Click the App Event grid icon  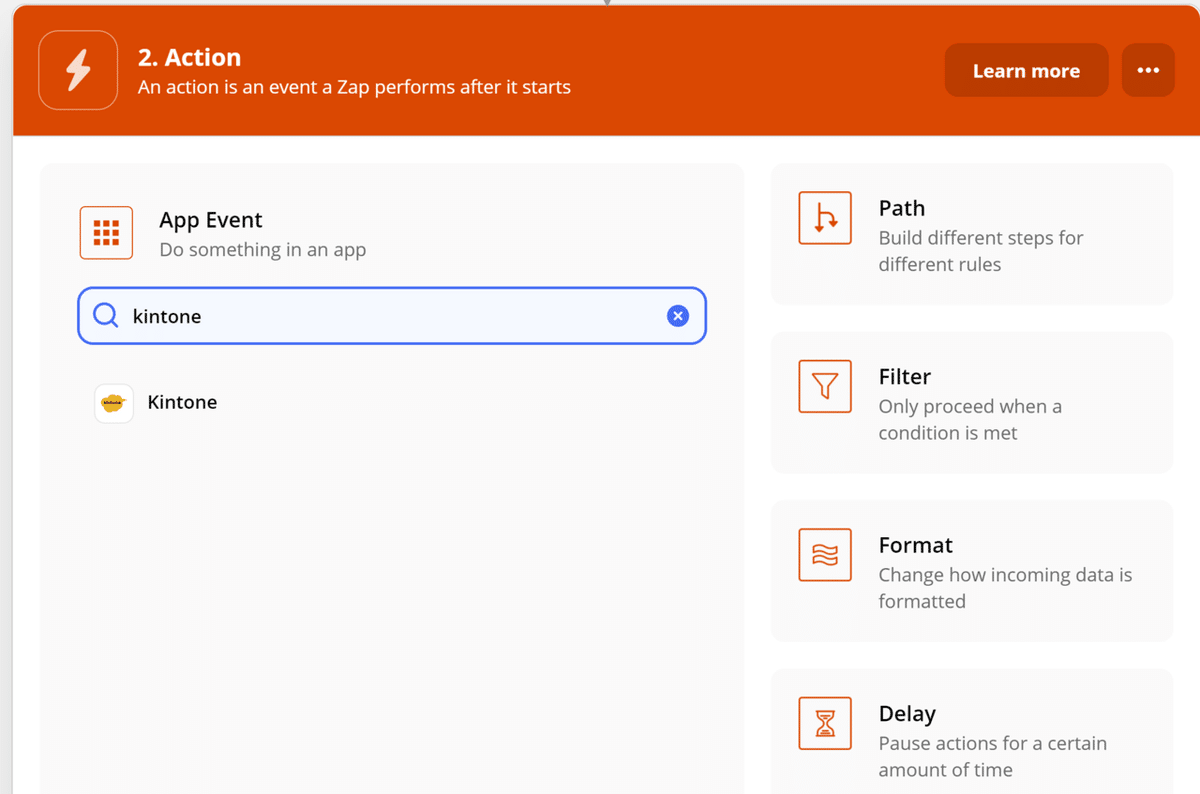click(106, 232)
